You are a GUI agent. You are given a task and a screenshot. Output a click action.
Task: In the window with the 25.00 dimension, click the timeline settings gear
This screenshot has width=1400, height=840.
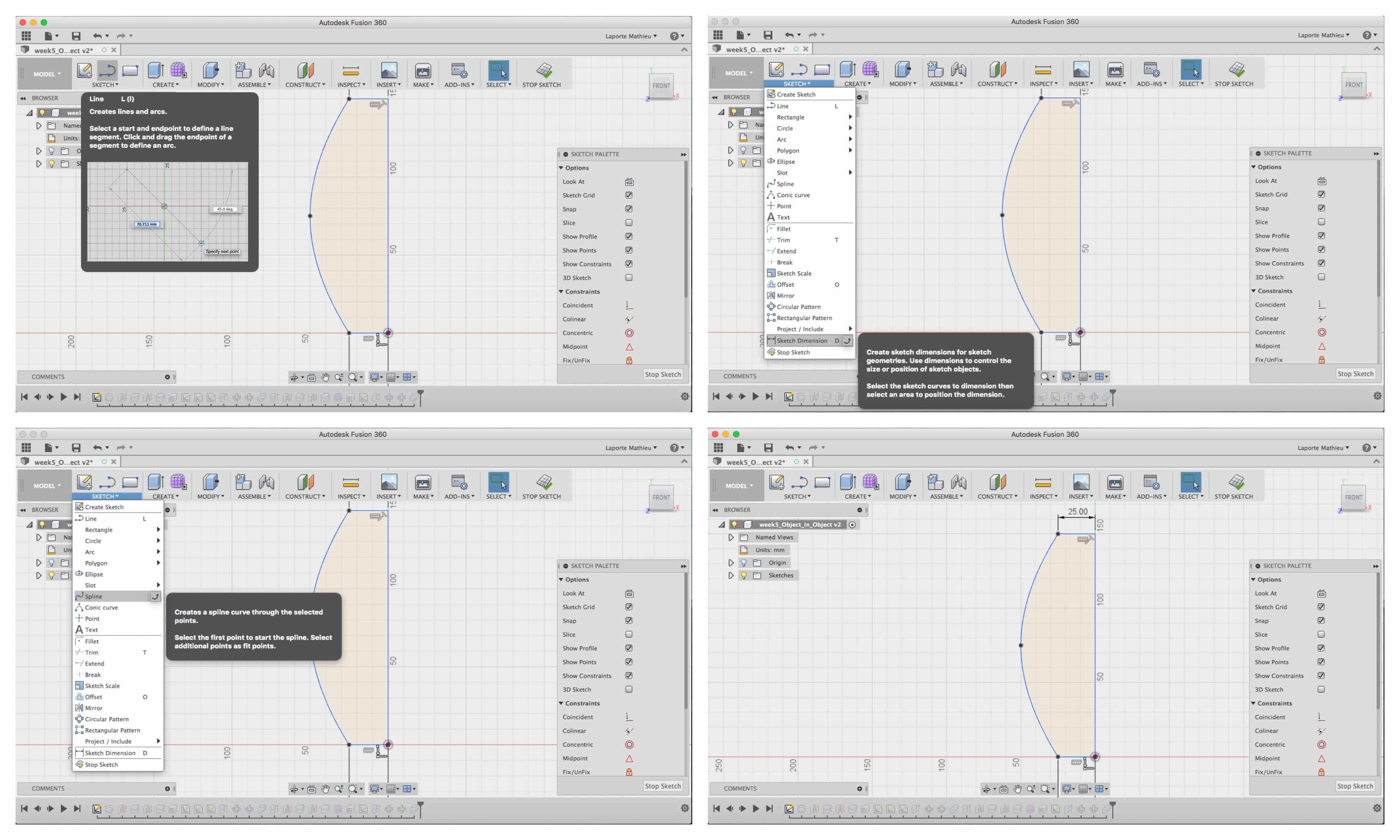(1377, 808)
